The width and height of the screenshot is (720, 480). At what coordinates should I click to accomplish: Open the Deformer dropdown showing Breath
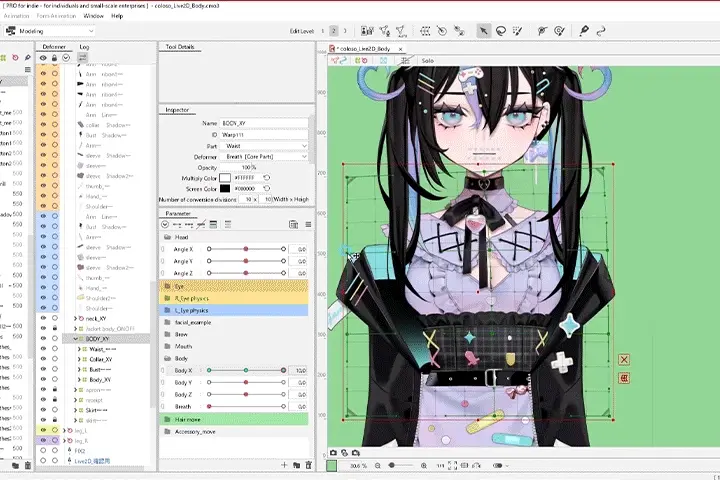point(264,157)
